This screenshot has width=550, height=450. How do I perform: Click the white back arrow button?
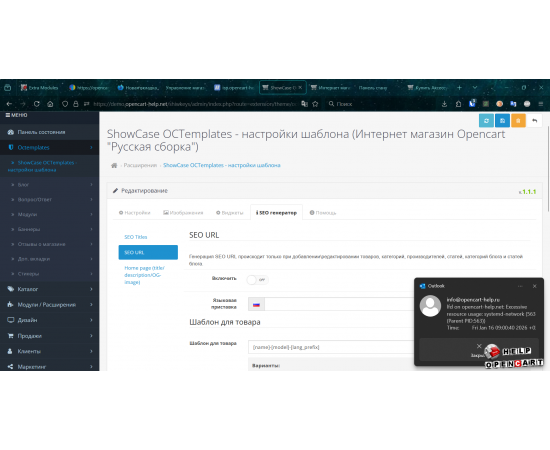pos(534,121)
